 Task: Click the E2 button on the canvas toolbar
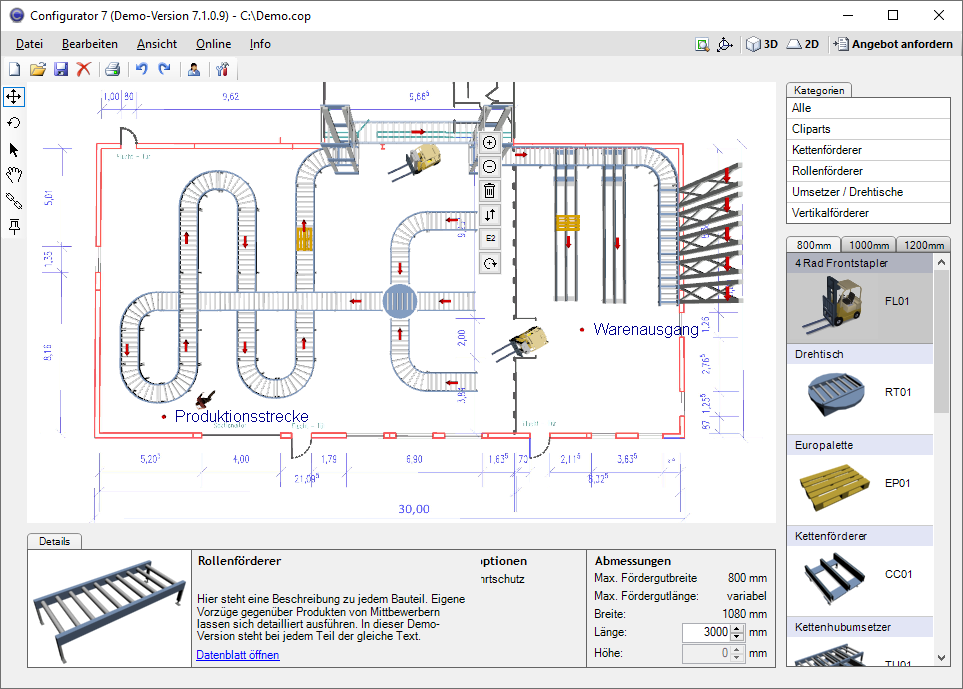[489, 238]
